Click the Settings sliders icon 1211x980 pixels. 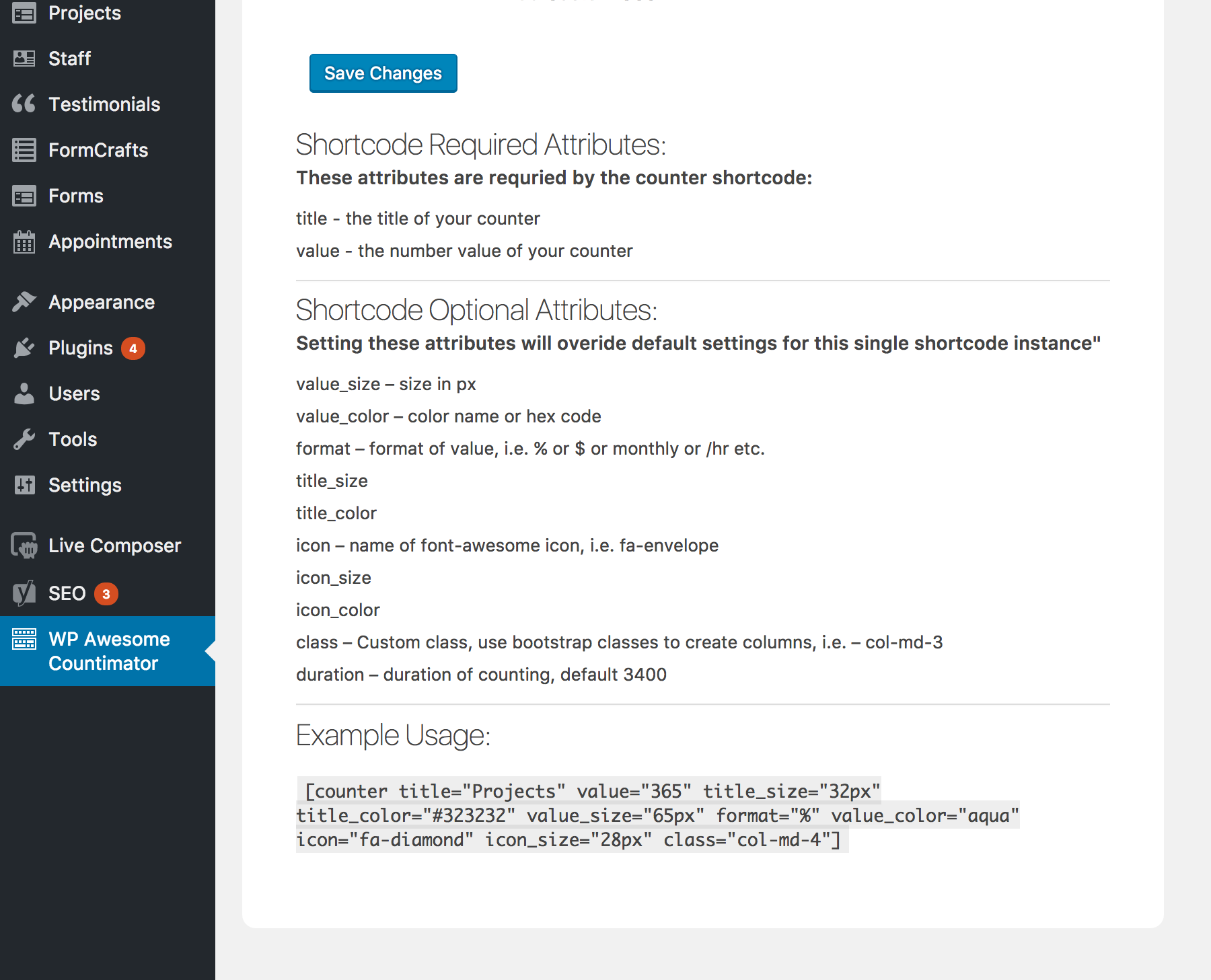click(24, 485)
